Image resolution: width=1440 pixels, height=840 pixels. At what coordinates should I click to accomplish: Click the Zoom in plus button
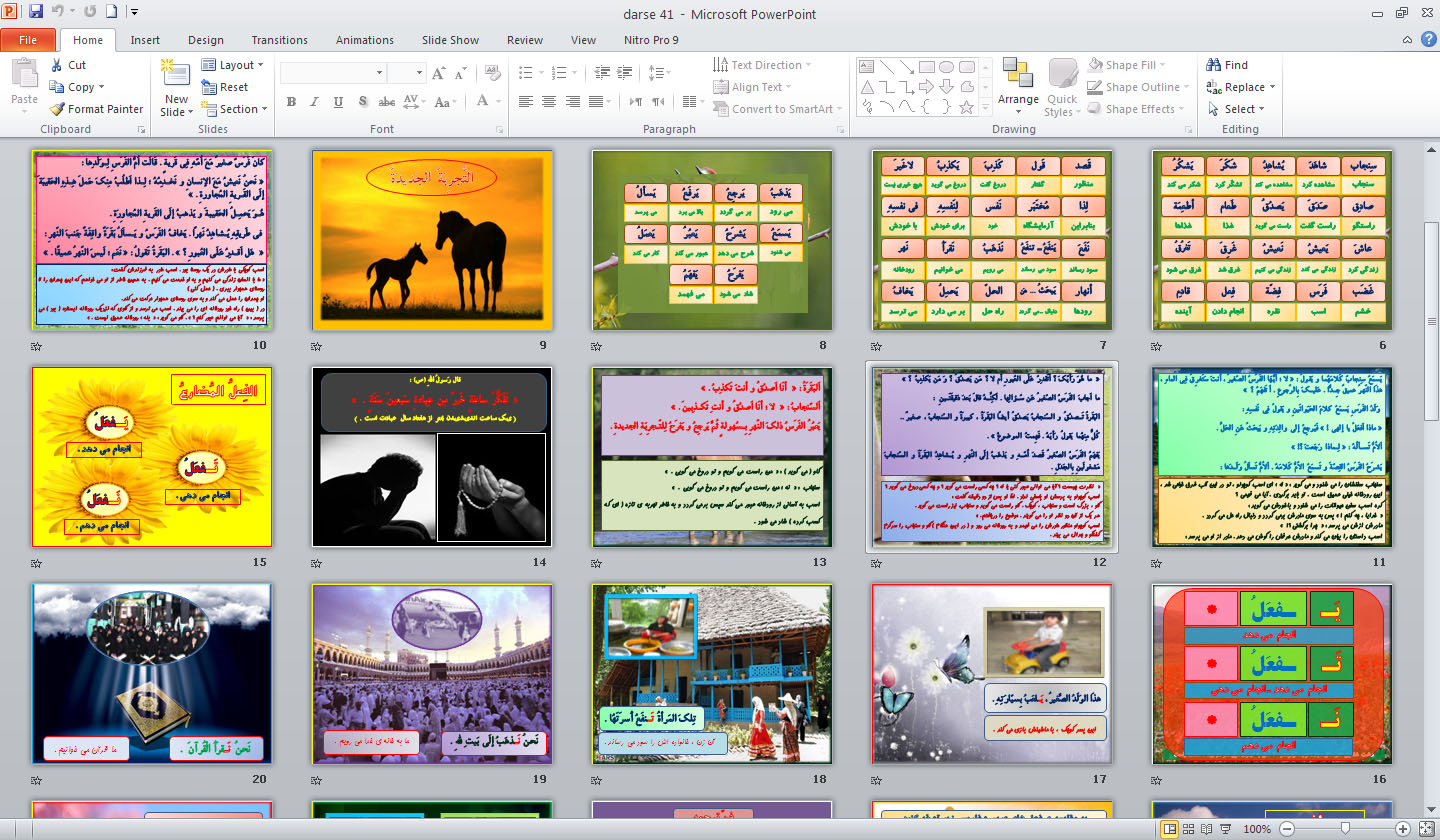pos(1403,829)
